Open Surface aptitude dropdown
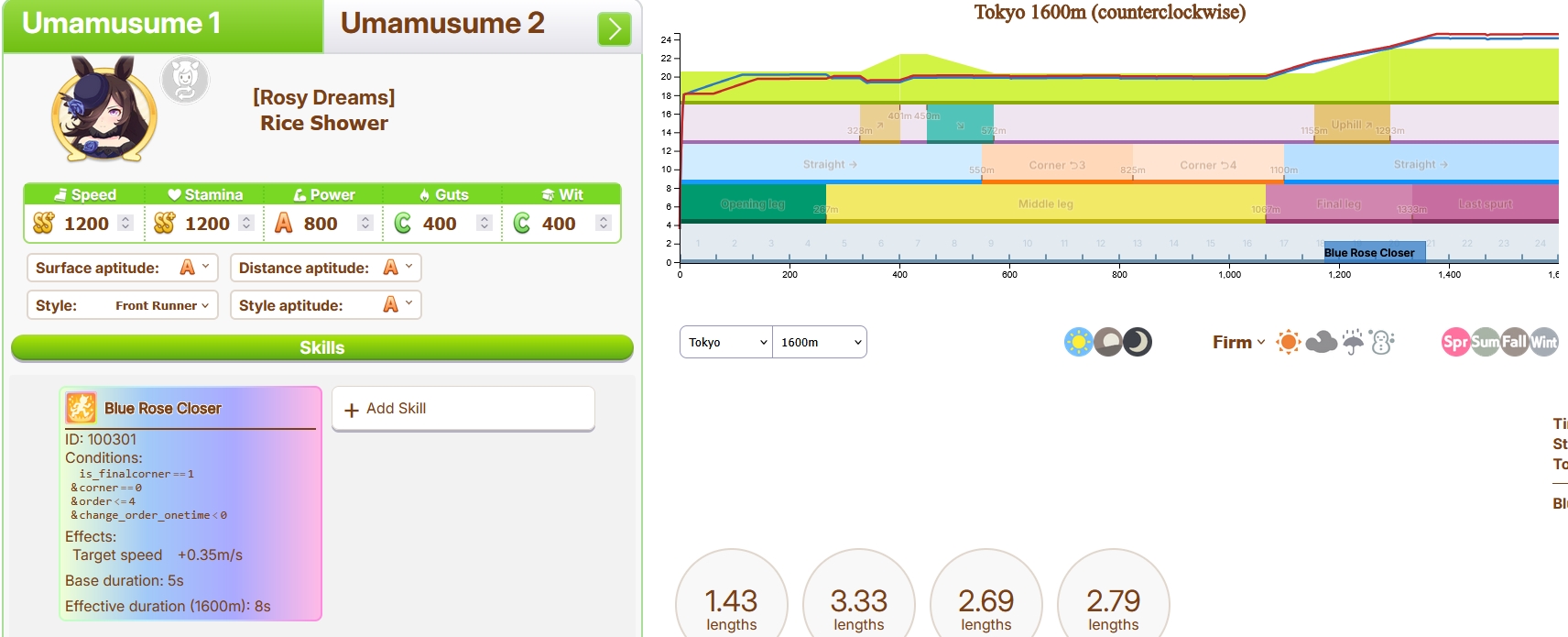Screen dimensions: 1568x637 [x=123, y=268]
